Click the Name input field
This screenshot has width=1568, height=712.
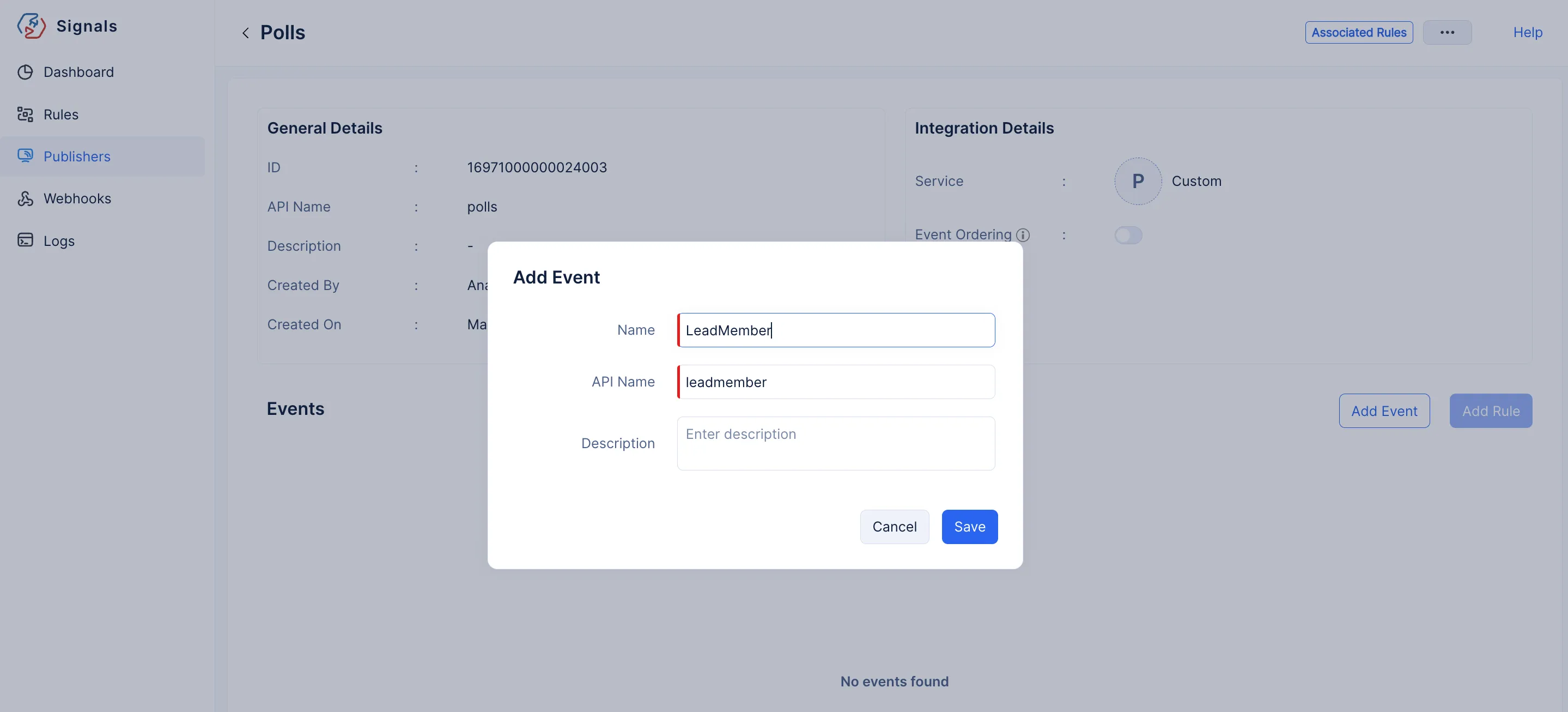(836, 330)
